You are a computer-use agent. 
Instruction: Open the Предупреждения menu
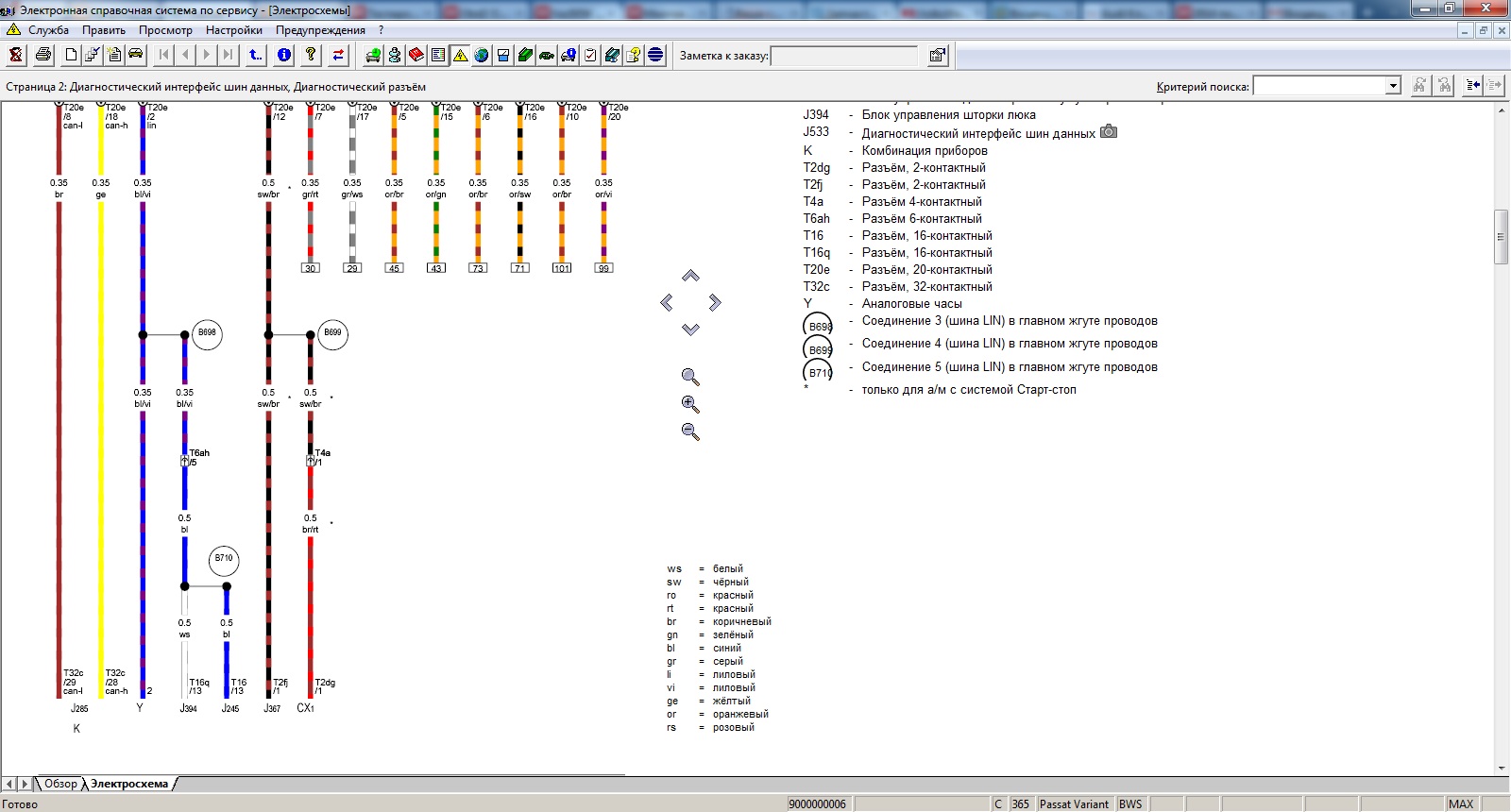[x=320, y=30]
